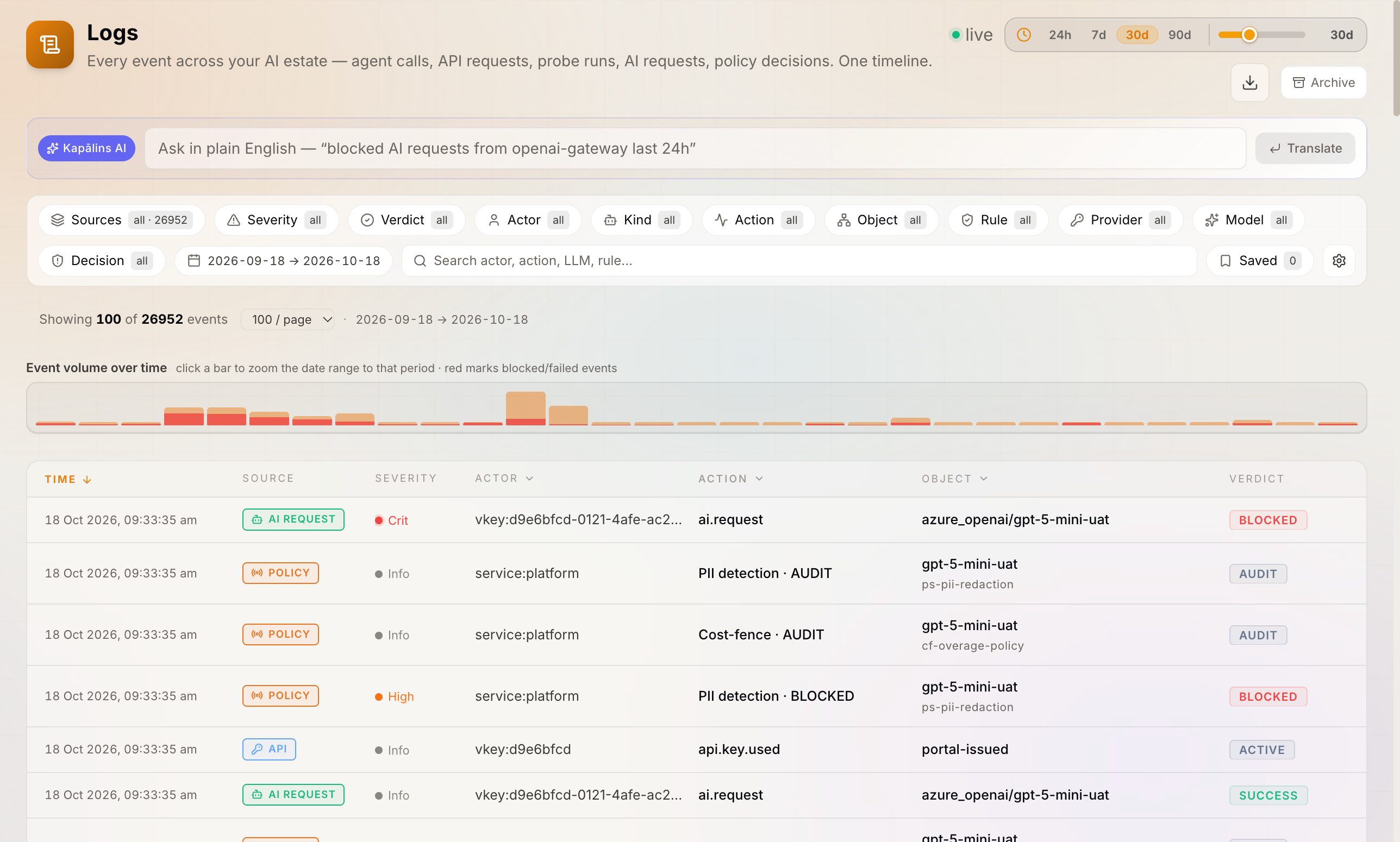Screen dimensions: 1400x842
Task: Open the Verdict filter dropdown
Action: 407,219
